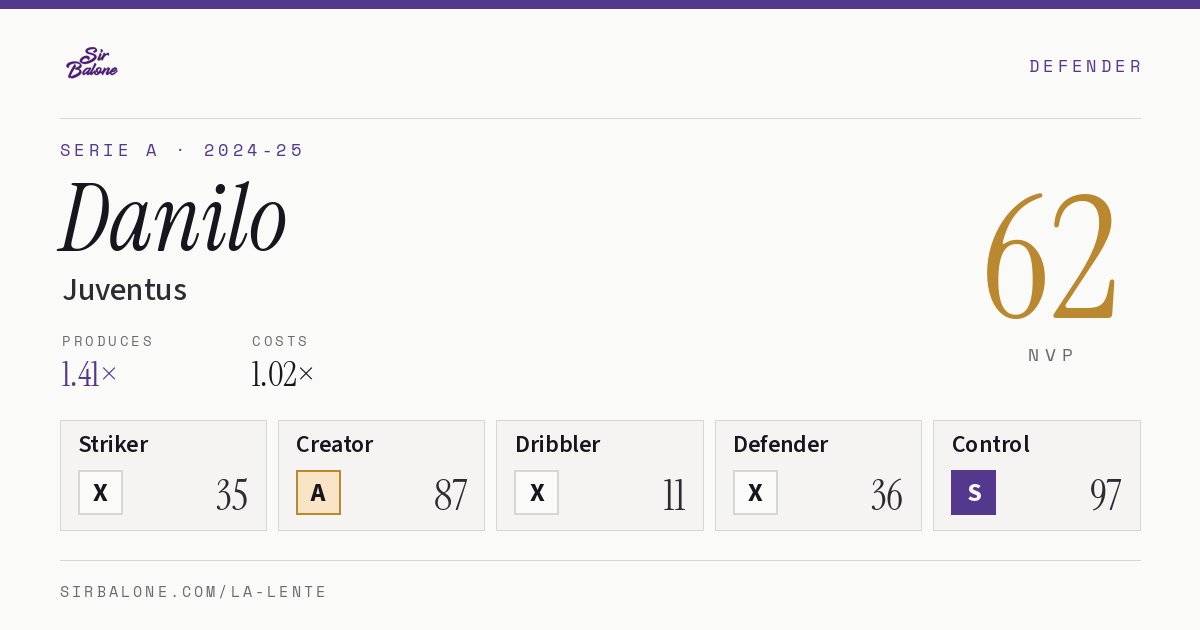Open the sirbalone.com/la-lente link
Screen dimensions: 1200x630
click(x=194, y=592)
